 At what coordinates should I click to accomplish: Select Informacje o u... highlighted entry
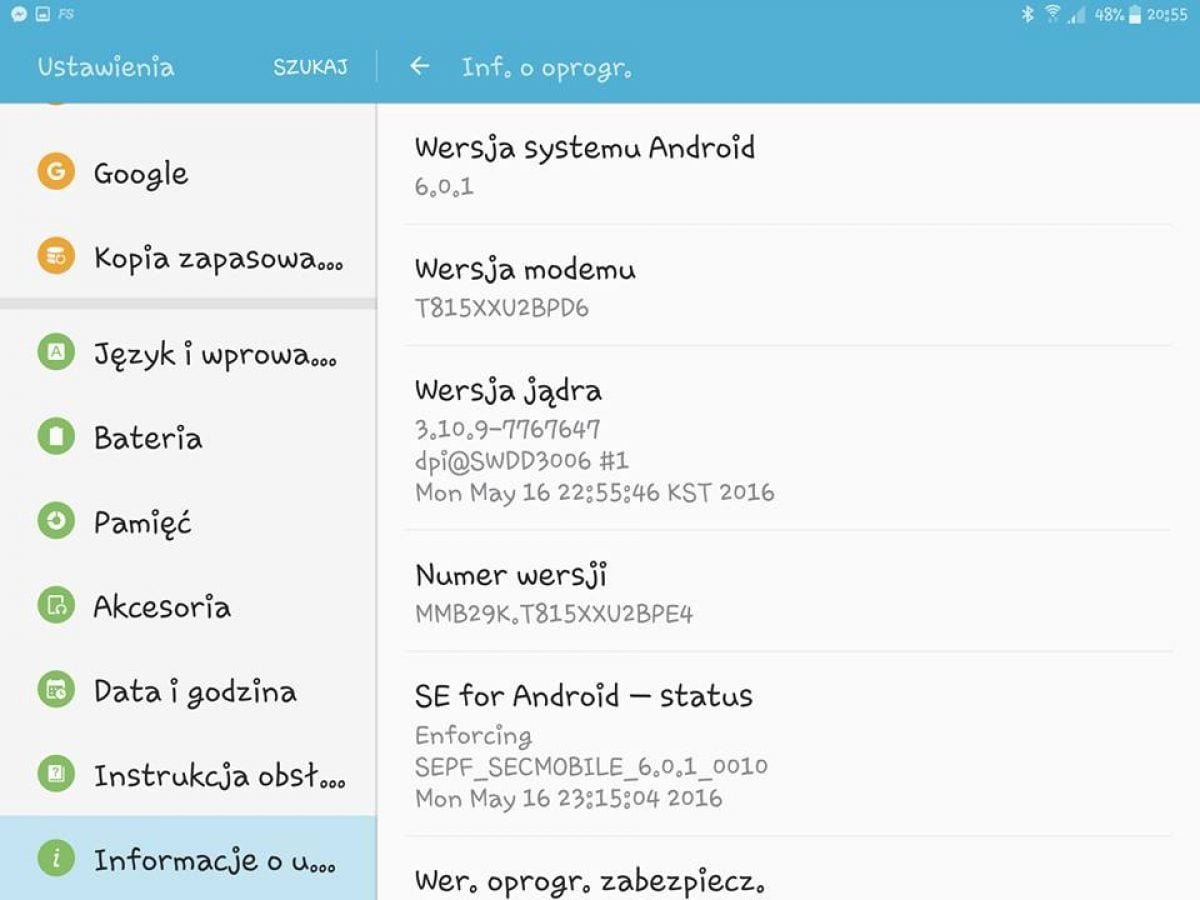point(188,858)
